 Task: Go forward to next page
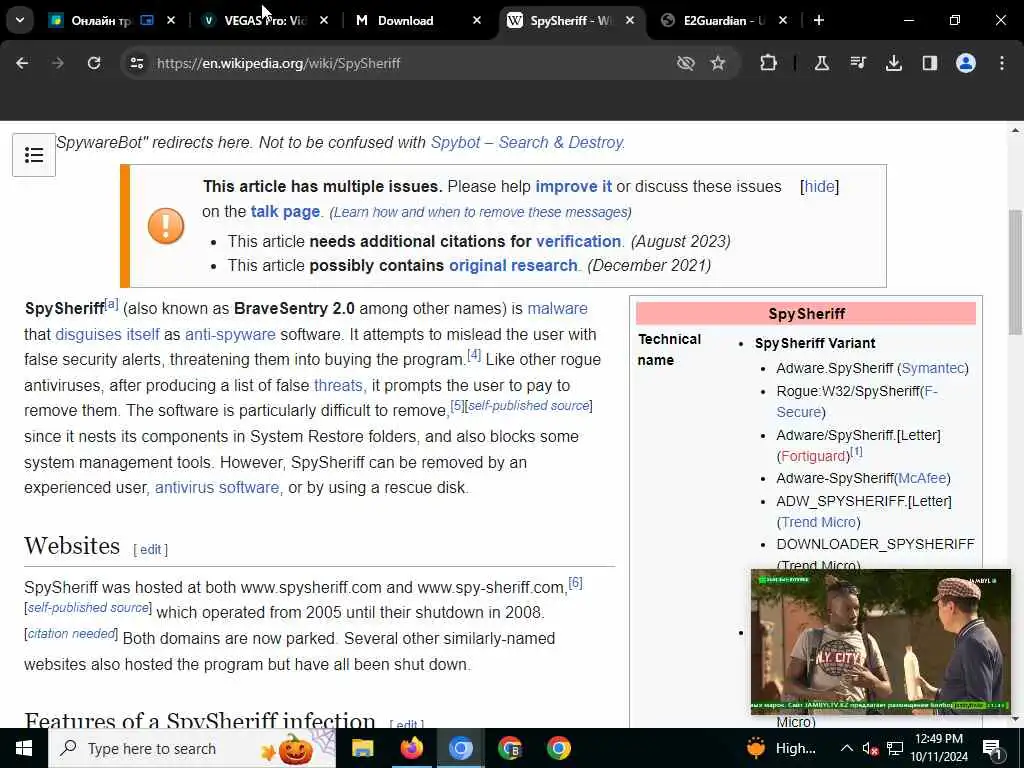pyautogui.click(x=58, y=63)
